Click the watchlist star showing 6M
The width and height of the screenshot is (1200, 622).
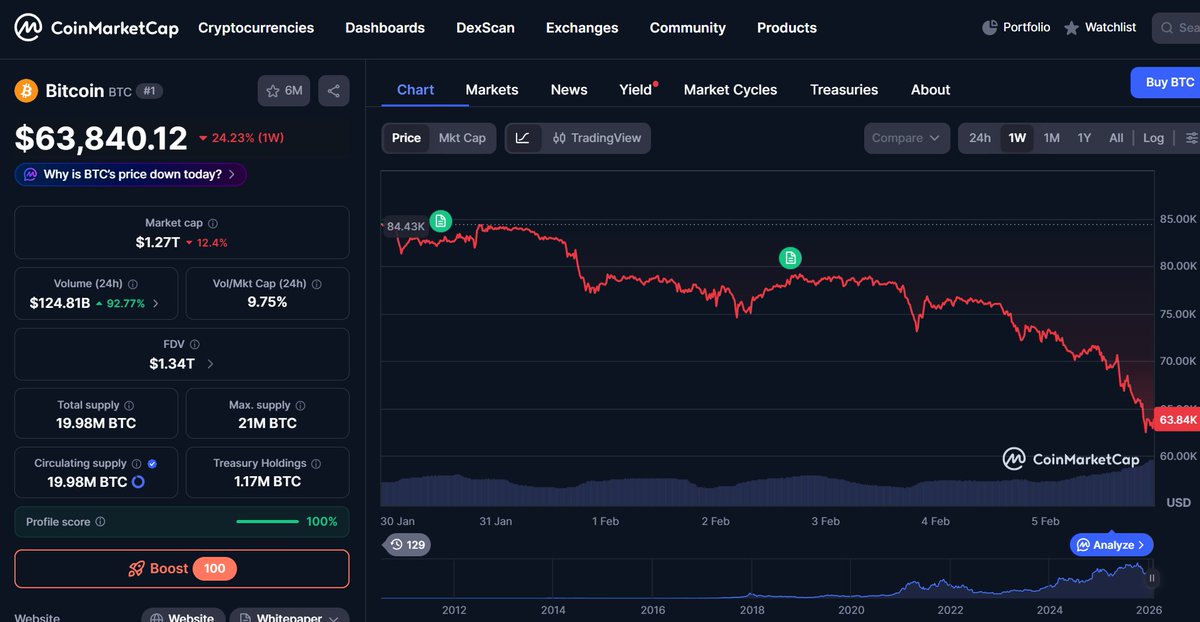[x=283, y=90]
